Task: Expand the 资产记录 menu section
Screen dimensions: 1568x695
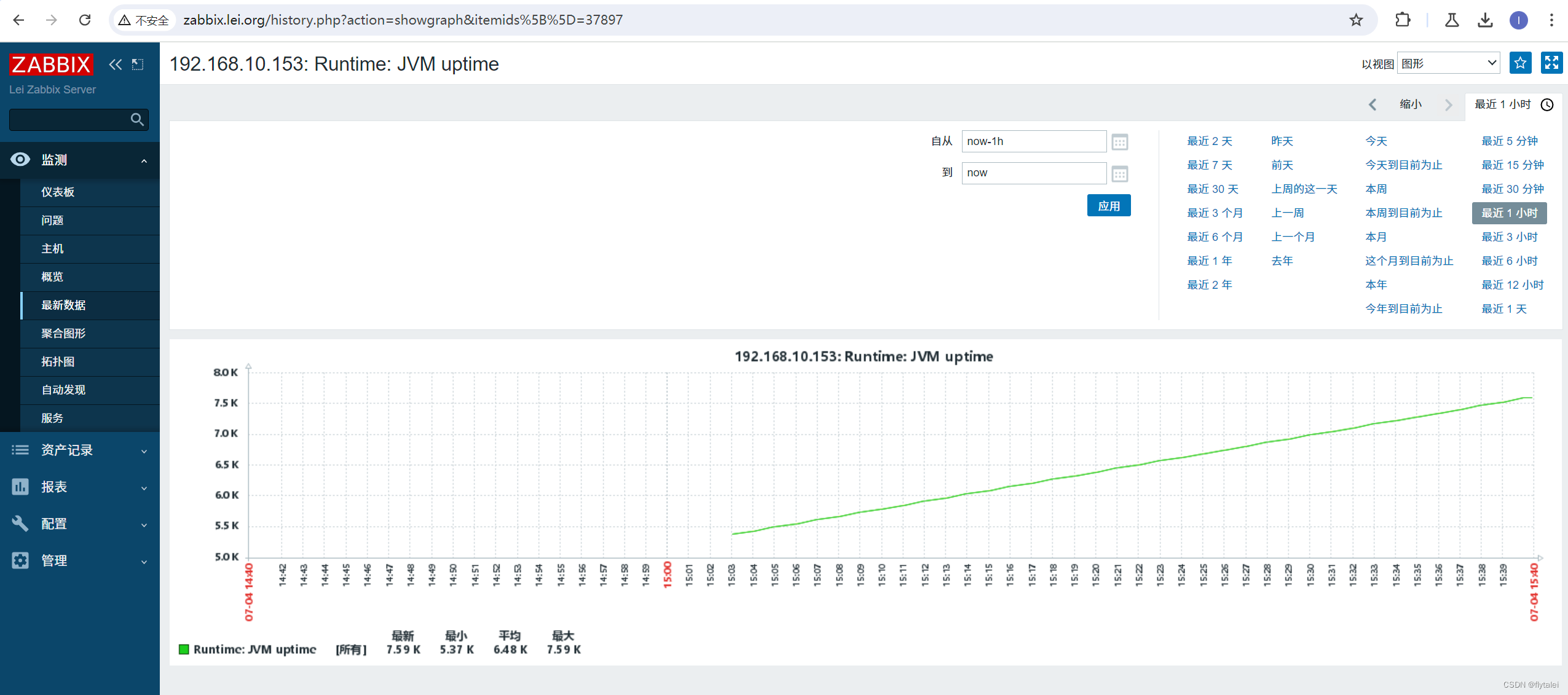Action: pos(144,450)
